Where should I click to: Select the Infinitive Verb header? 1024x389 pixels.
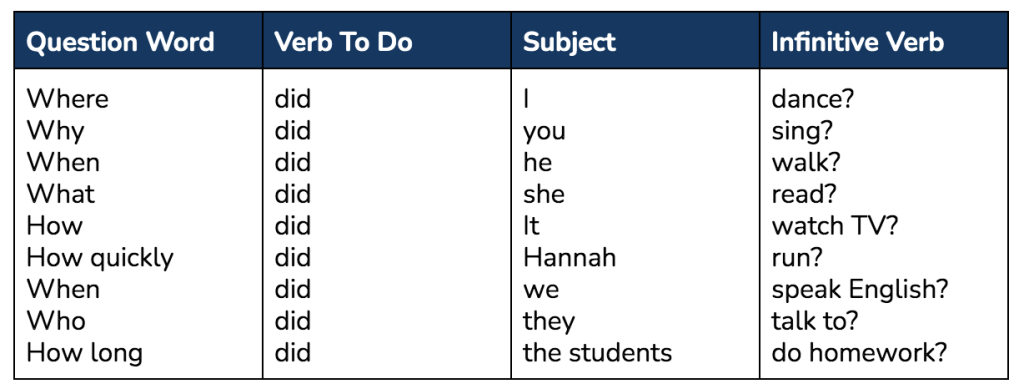click(x=857, y=42)
